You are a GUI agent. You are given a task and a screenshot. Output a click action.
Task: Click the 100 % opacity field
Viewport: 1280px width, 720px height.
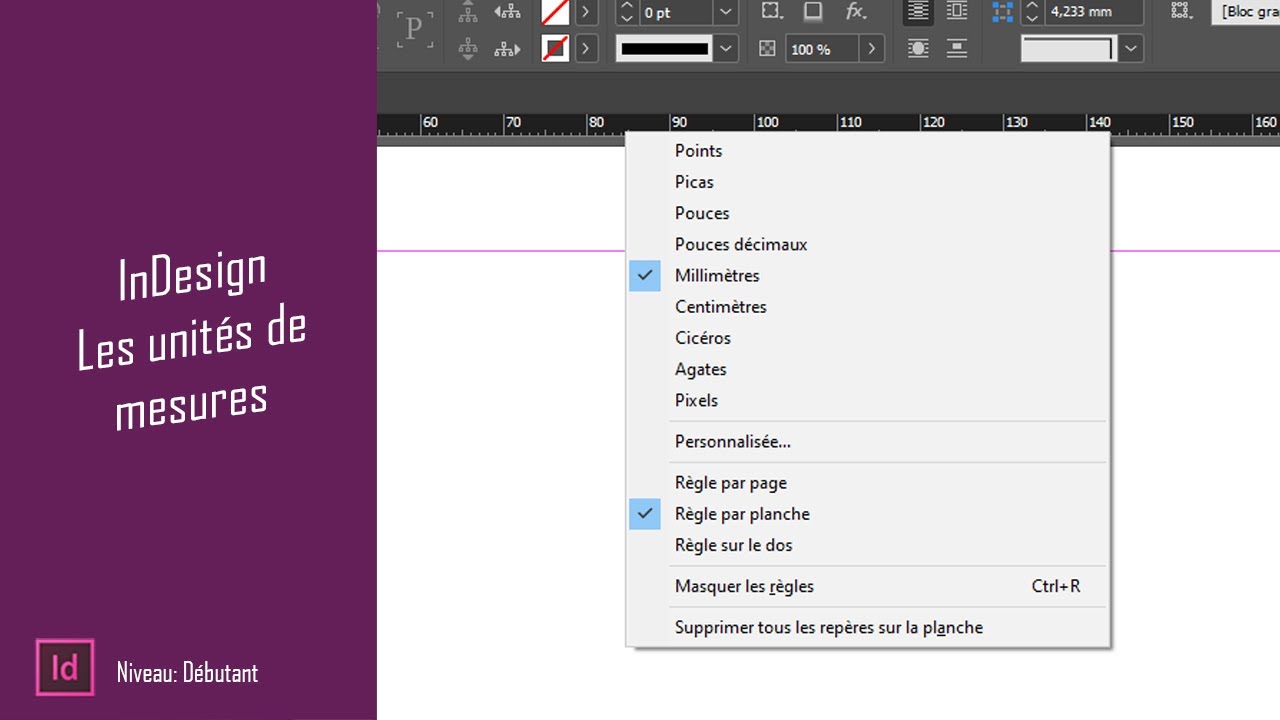[822, 48]
